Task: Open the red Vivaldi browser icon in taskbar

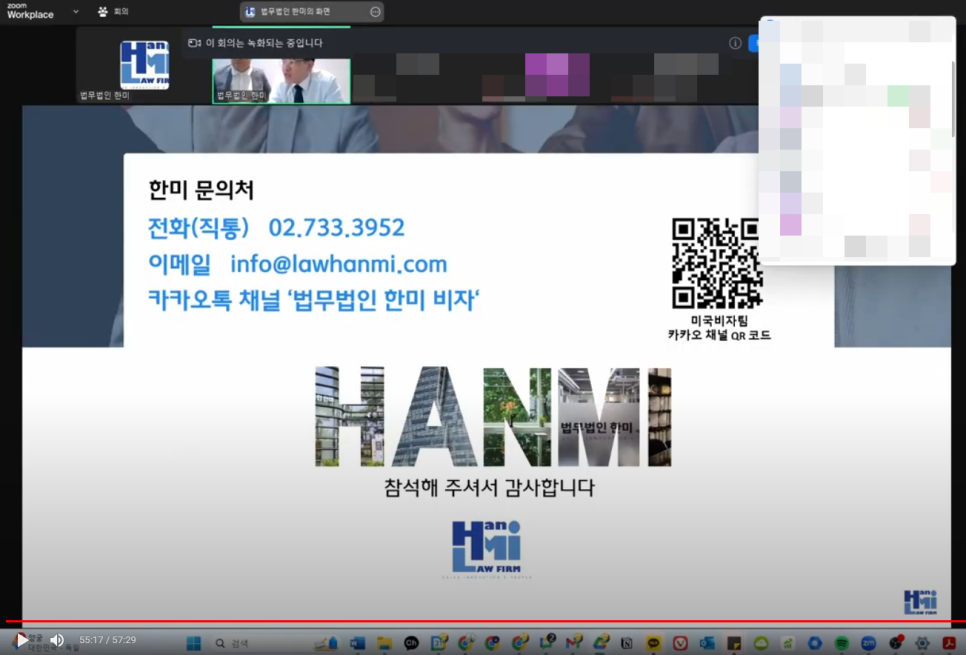Action: pyautogui.click(x=680, y=643)
